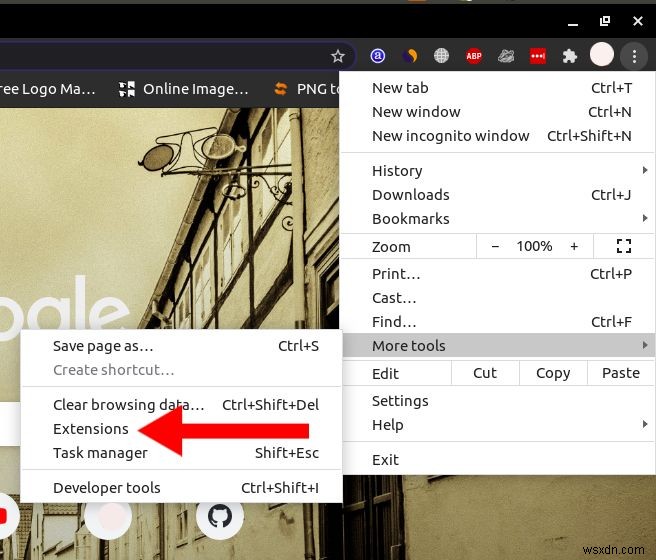Open the red LastPass dots extension
The width and height of the screenshot is (656, 560).
(x=538, y=56)
